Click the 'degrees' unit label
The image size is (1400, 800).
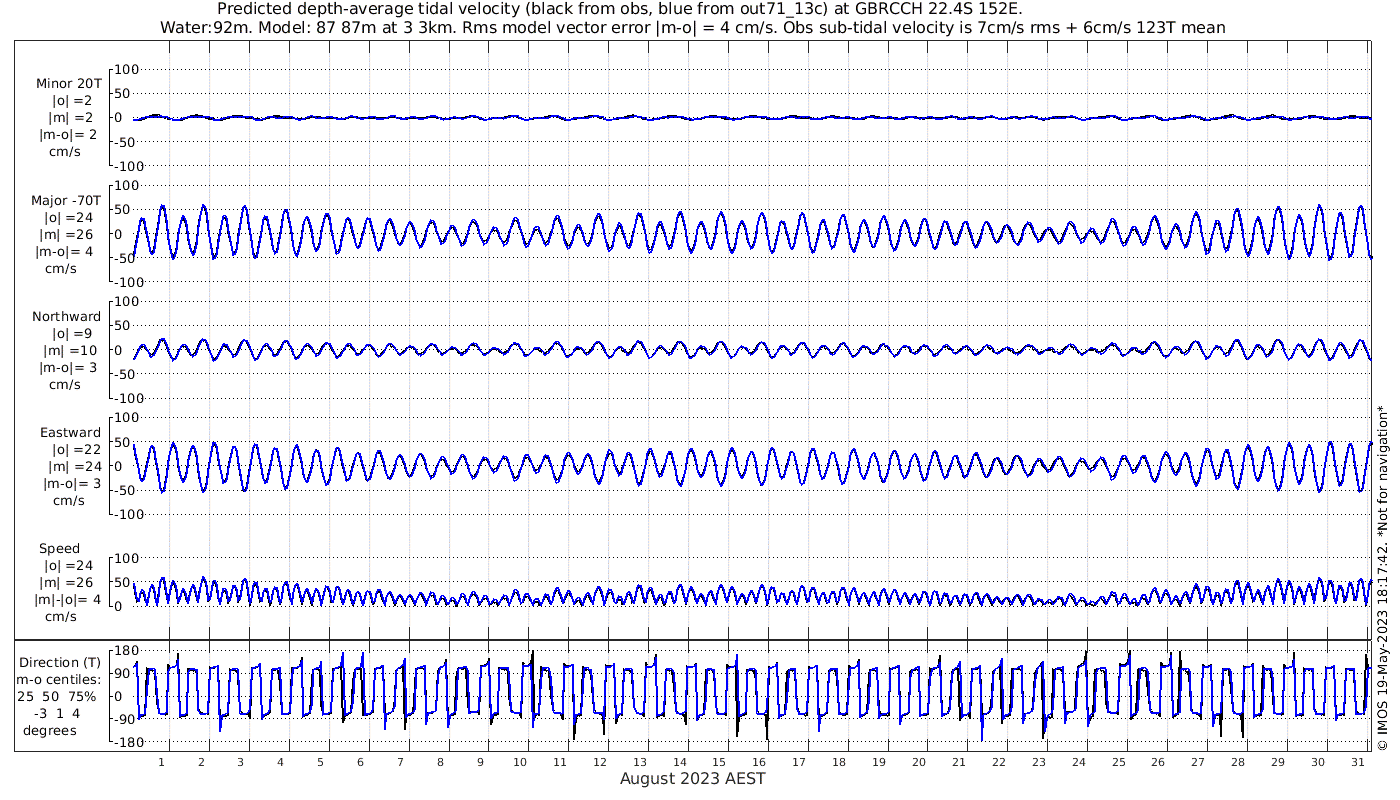pyautogui.click(x=50, y=730)
